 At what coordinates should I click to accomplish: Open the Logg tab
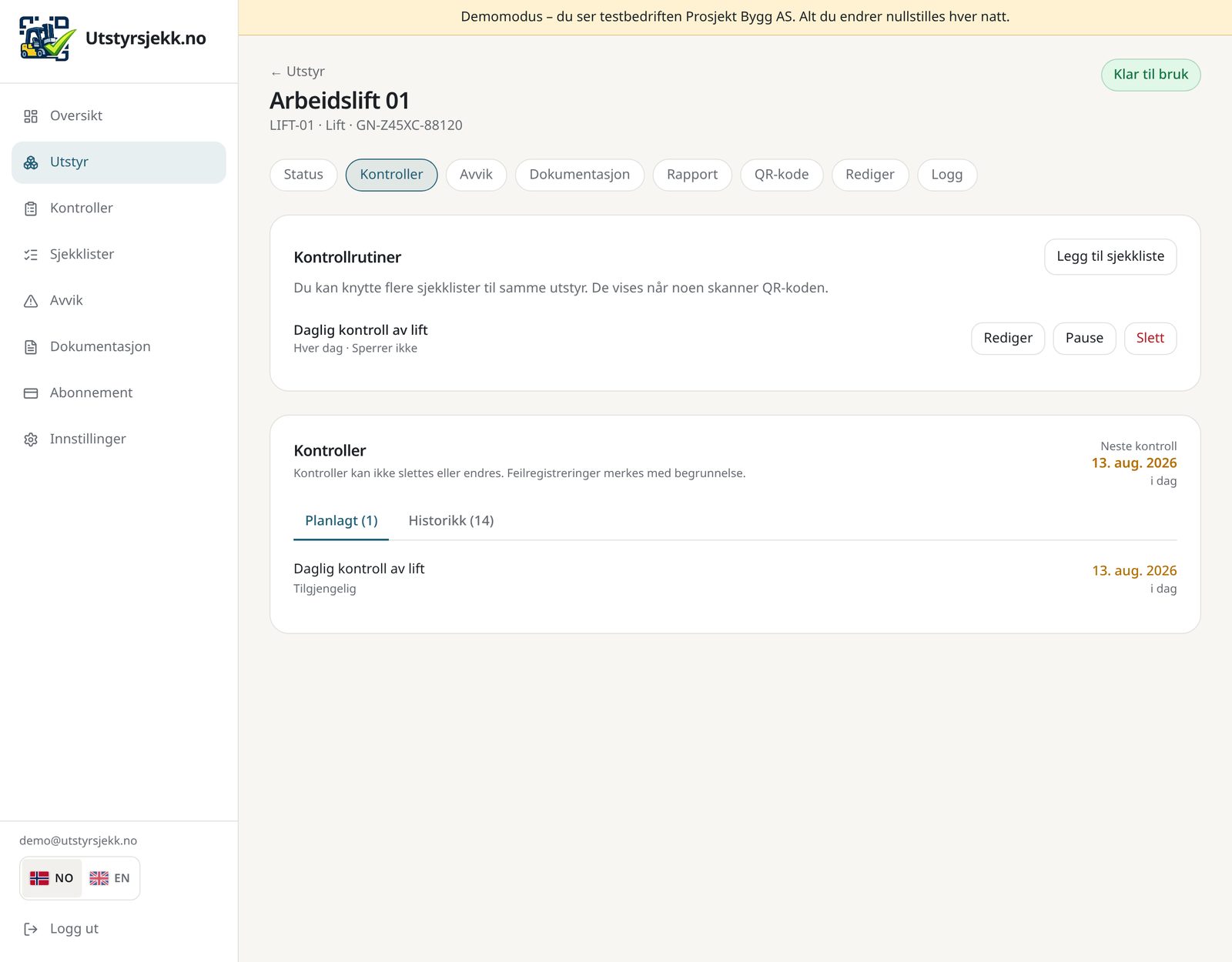tap(947, 175)
